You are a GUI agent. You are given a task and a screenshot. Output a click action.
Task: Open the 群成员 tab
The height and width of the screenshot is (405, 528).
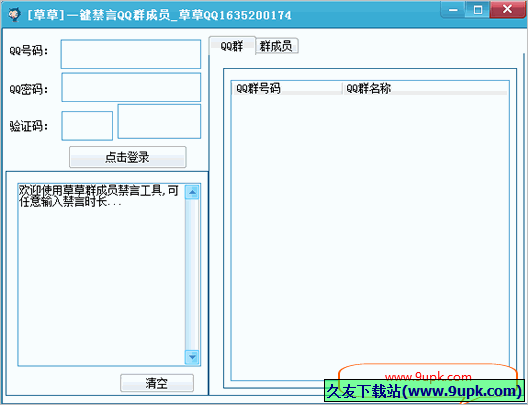click(x=277, y=46)
